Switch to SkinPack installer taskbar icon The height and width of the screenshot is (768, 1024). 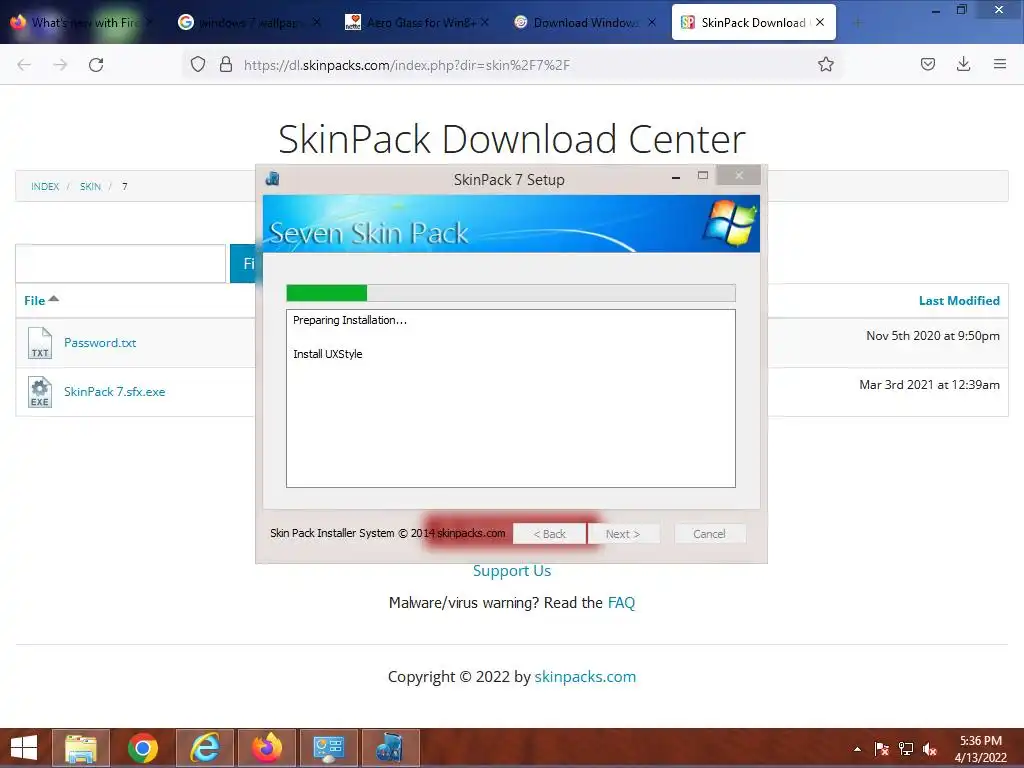click(391, 748)
